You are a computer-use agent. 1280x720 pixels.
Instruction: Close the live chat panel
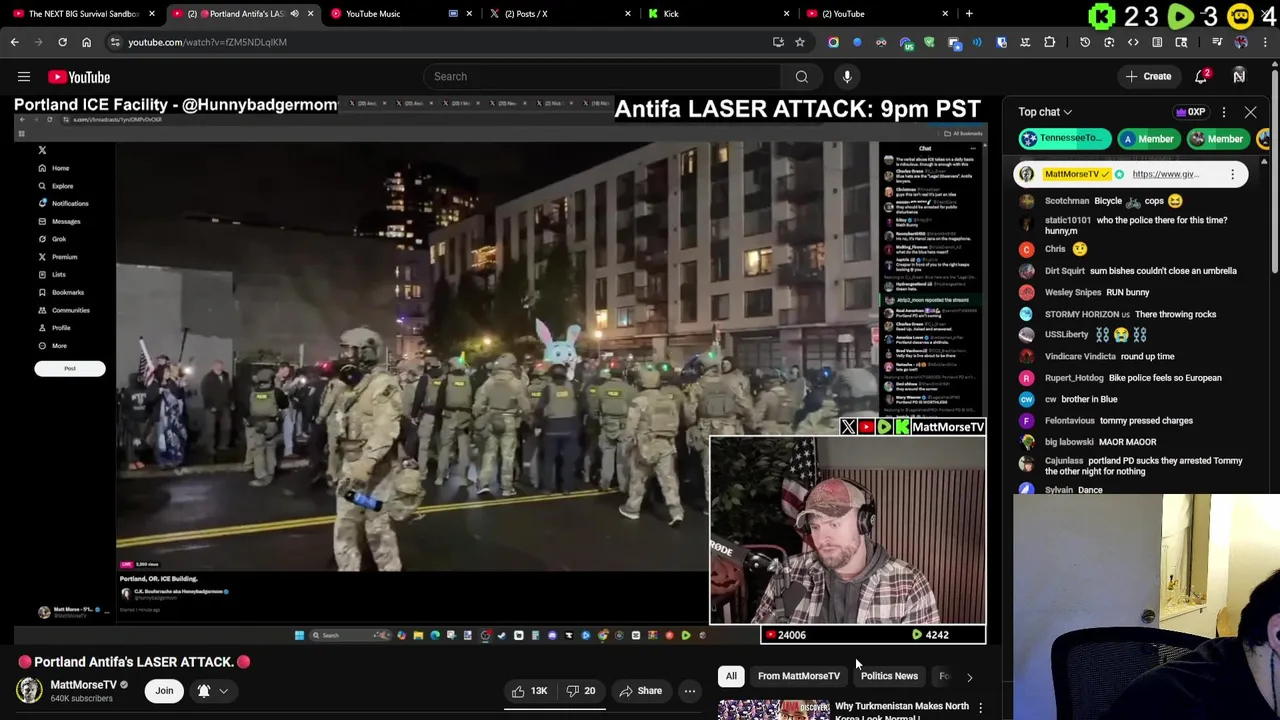(x=1250, y=112)
